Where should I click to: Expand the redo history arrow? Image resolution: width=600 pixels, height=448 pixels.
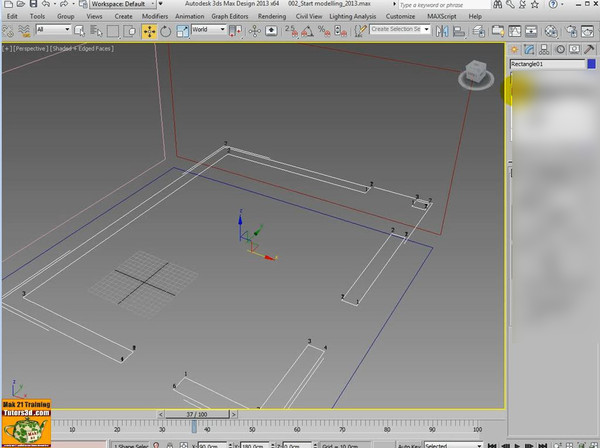[x=73, y=4]
